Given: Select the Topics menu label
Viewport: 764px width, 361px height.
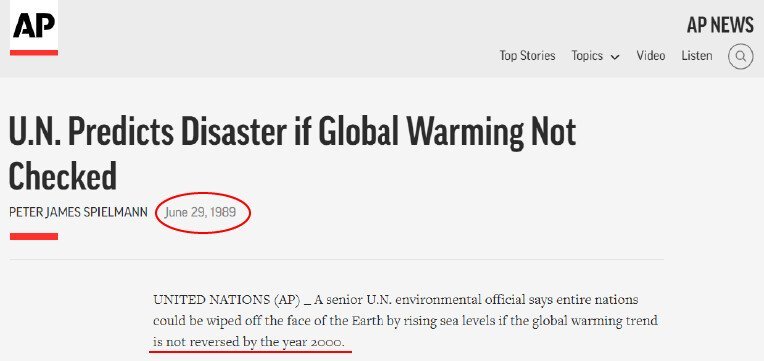Looking at the screenshot, I should 587,56.
